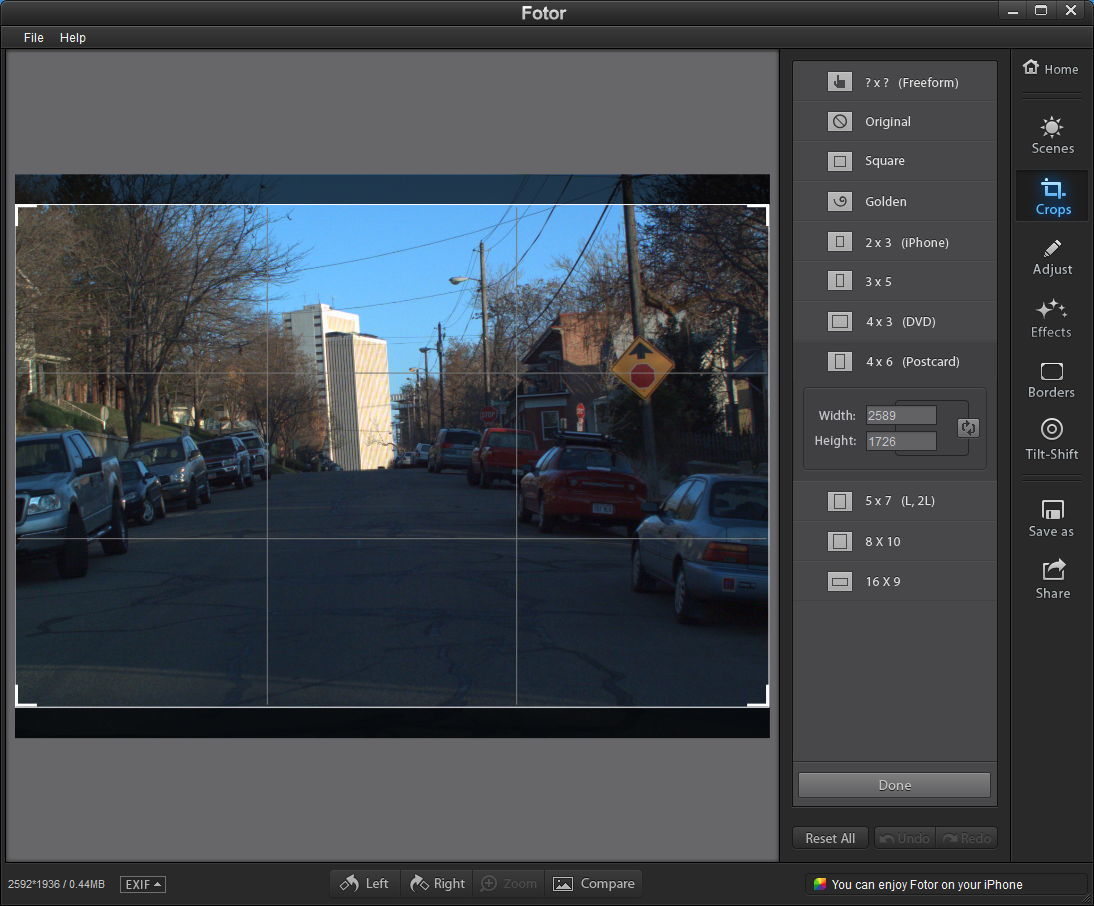The image size is (1094, 906).
Task: Compare with the original image
Action: pyautogui.click(x=594, y=884)
